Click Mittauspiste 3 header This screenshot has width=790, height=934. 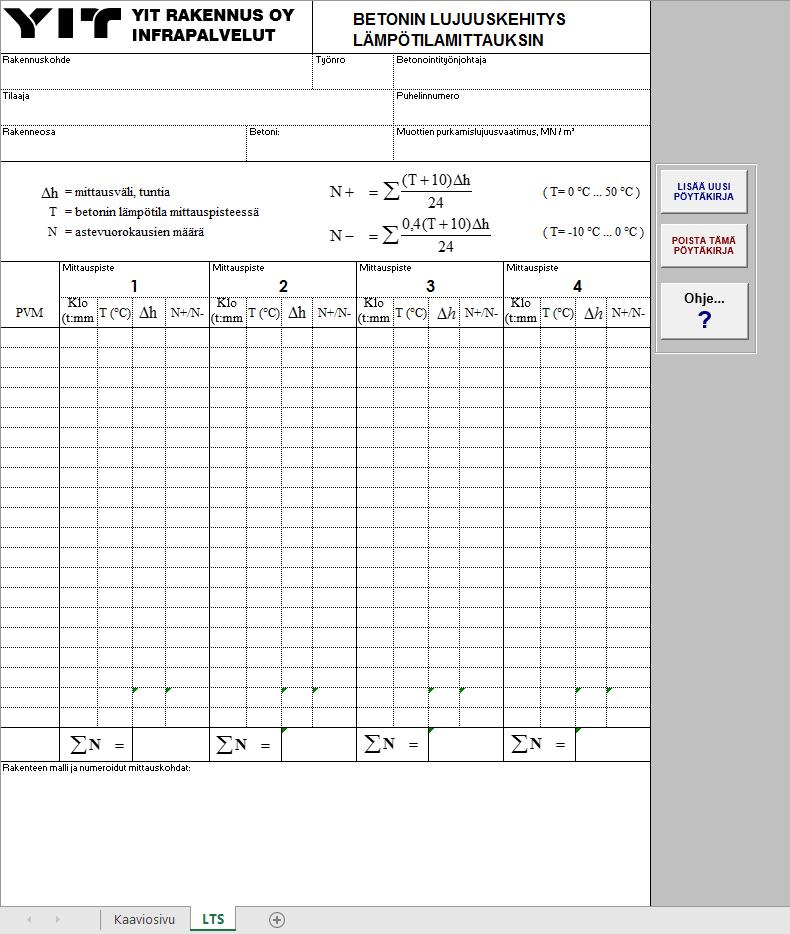430,280
